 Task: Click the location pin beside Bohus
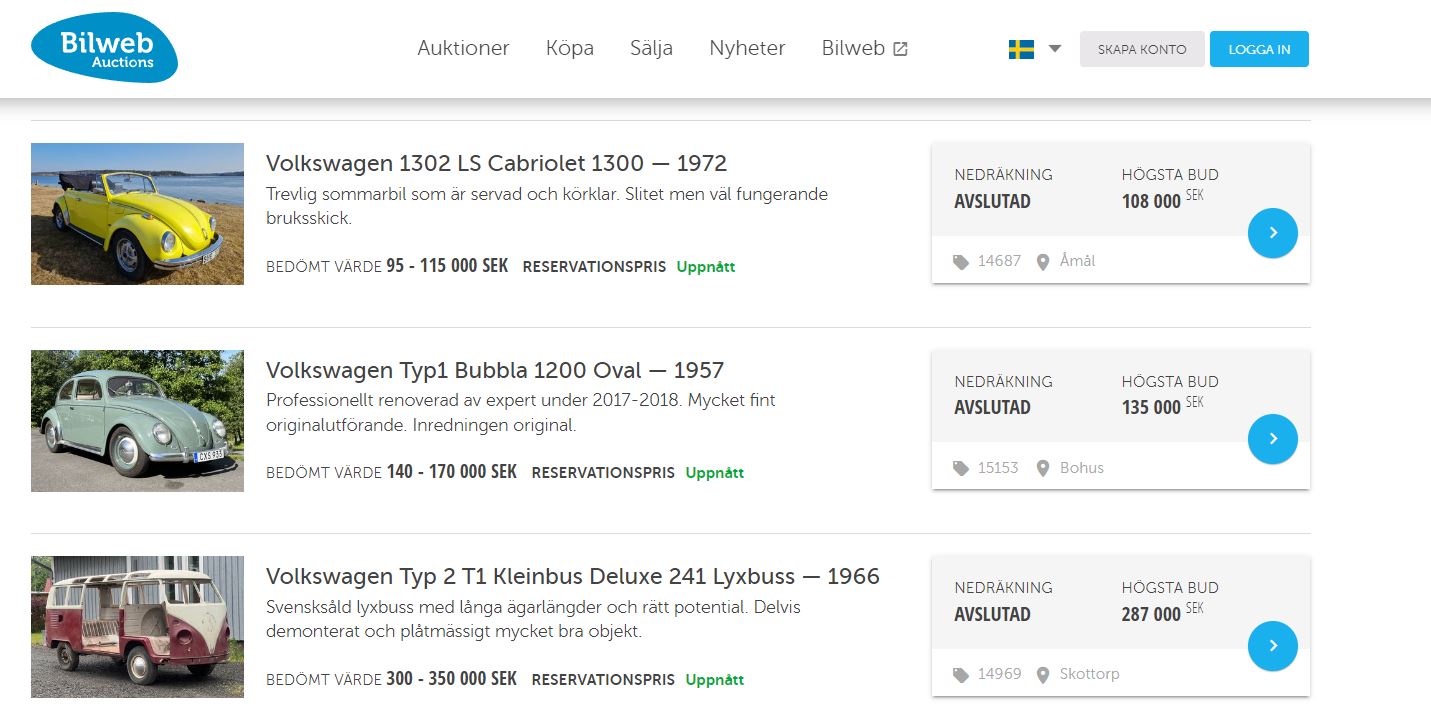point(1043,468)
